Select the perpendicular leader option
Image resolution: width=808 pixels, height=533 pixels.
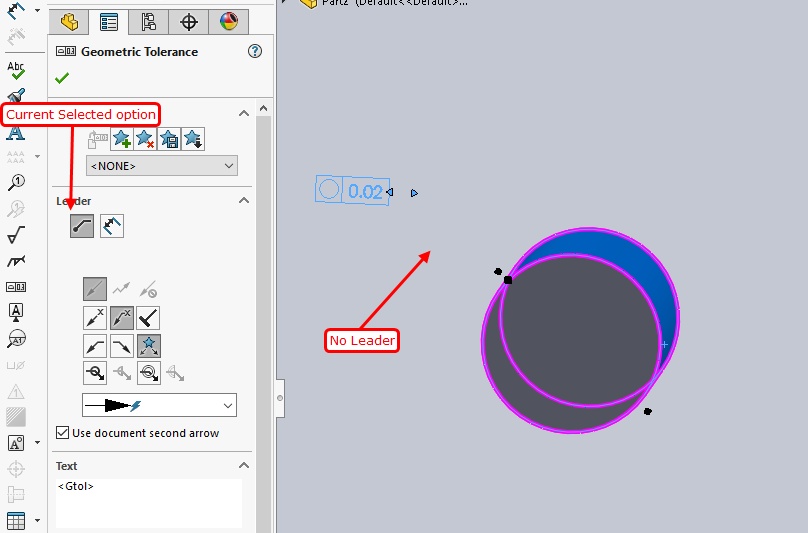(x=112, y=226)
